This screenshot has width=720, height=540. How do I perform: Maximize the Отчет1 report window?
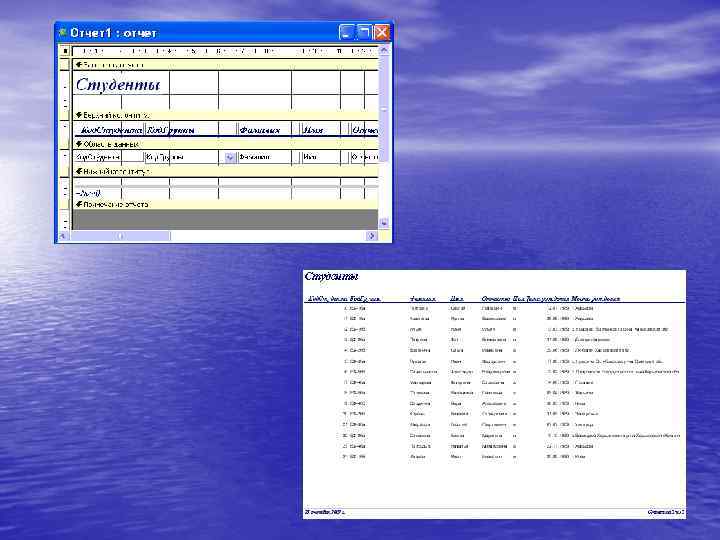(x=364, y=33)
